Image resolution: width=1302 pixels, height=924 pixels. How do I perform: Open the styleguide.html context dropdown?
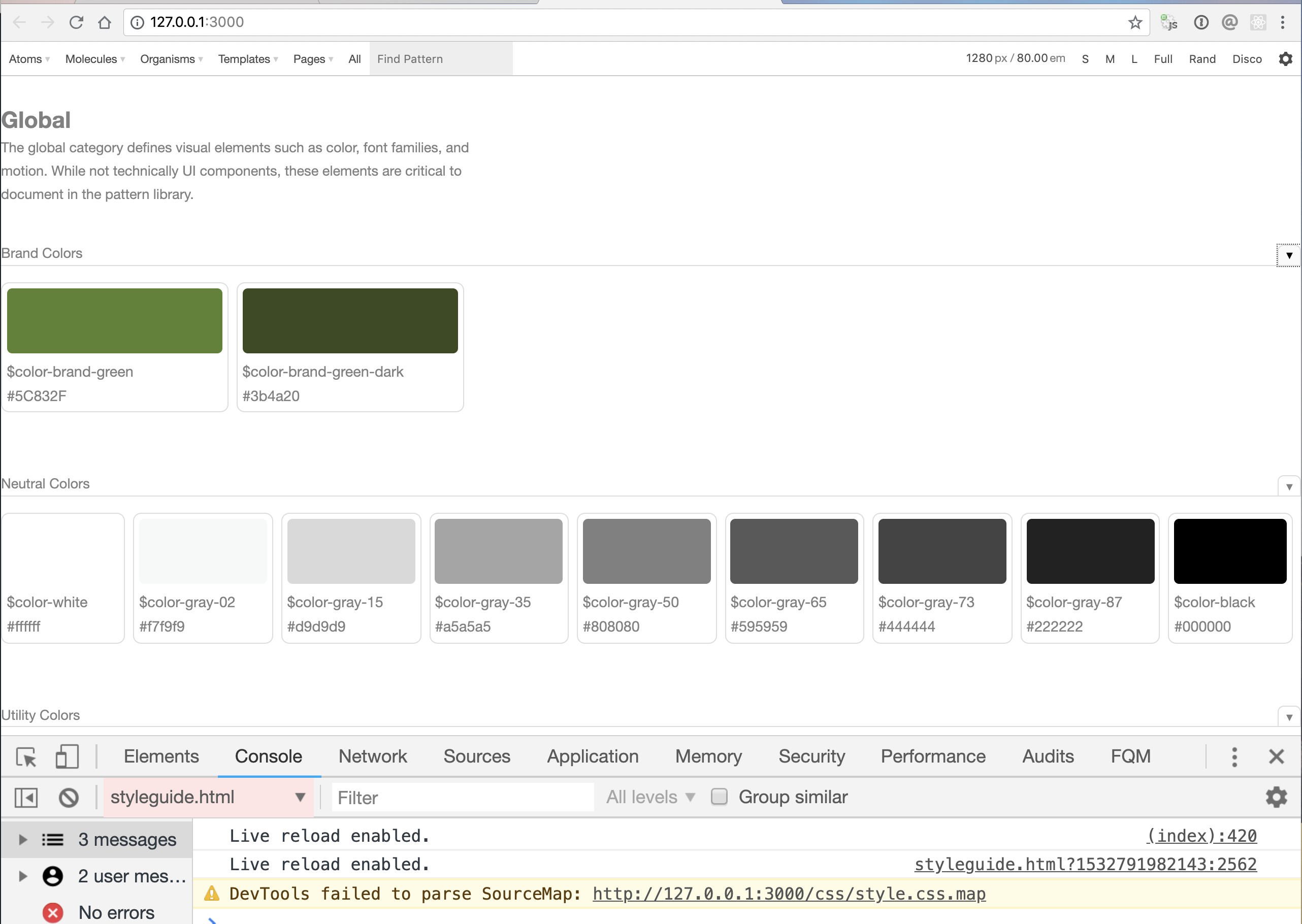207,797
